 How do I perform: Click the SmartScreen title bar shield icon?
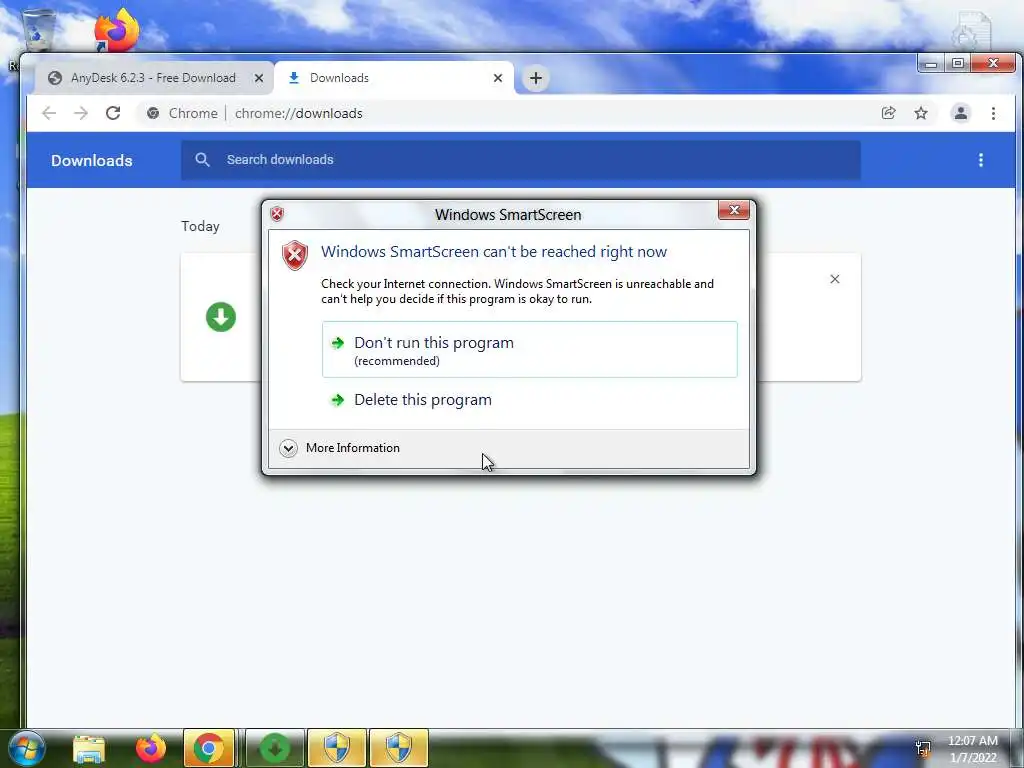[277, 214]
